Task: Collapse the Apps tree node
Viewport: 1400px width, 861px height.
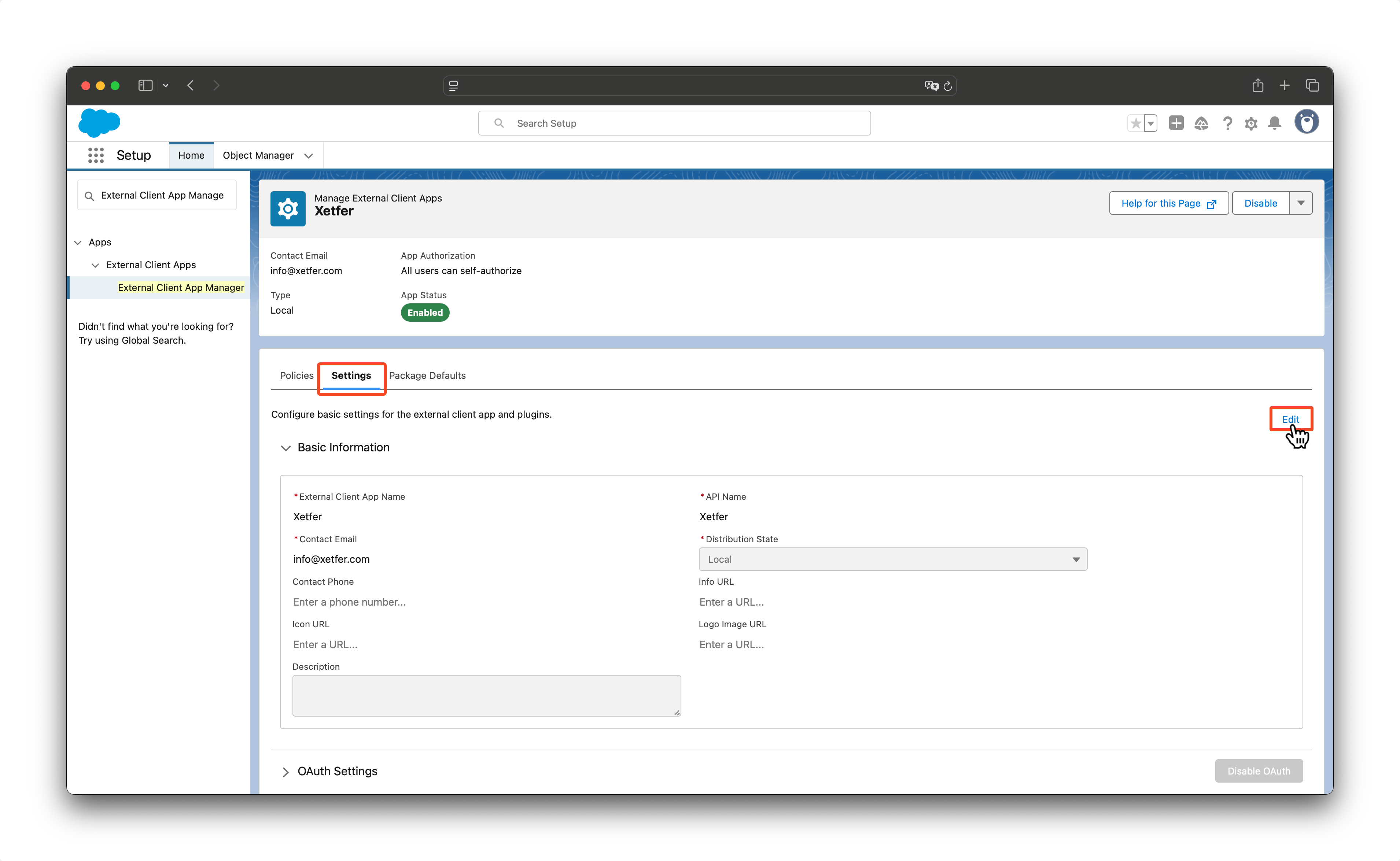Action: (x=78, y=243)
